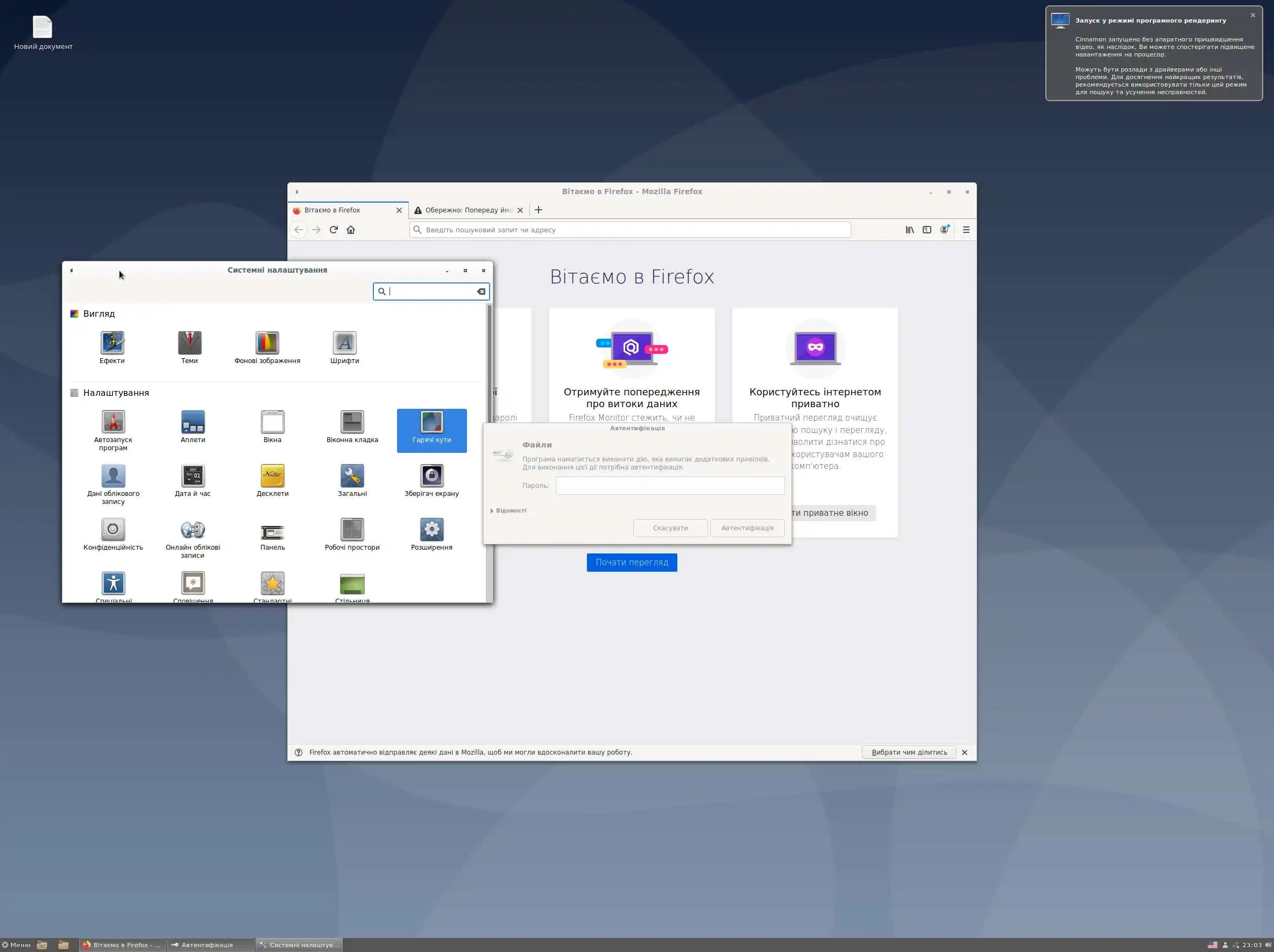Click the Пароль password input field
Image resolution: width=1274 pixels, height=952 pixels.
pyautogui.click(x=669, y=486)
